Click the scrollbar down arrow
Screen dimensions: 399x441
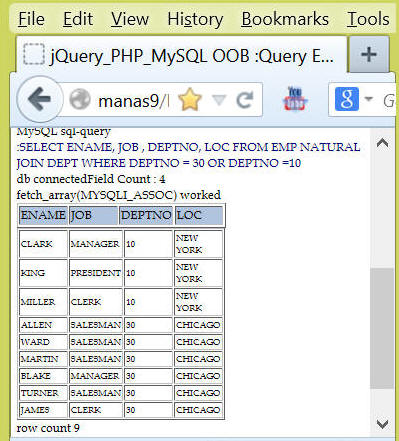[x=382, y=424]
